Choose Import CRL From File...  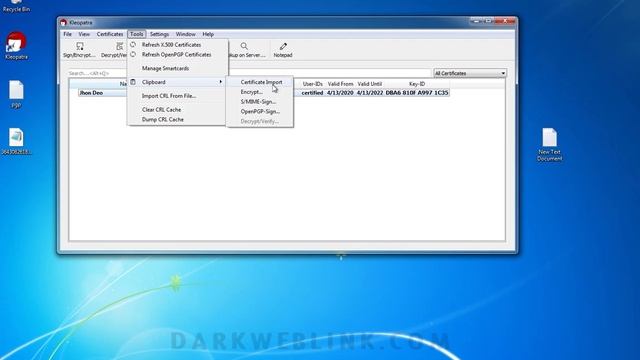(x=177, y=96)
